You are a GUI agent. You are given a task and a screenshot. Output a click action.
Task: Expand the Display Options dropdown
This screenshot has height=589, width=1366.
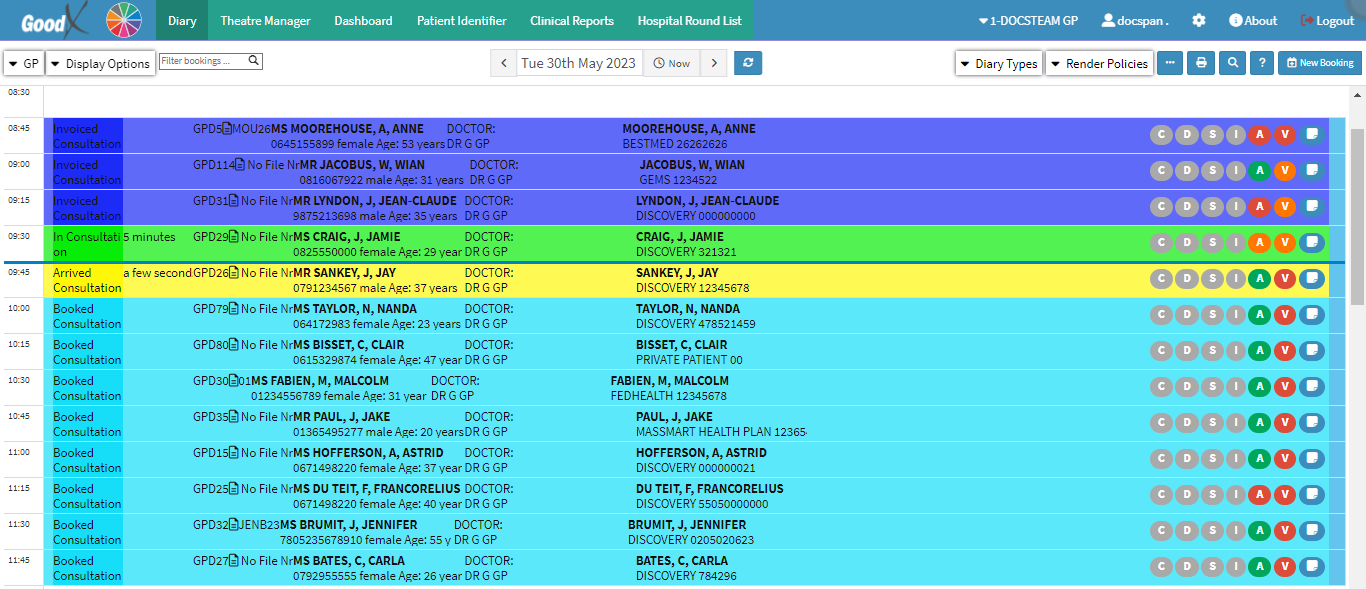100,64
